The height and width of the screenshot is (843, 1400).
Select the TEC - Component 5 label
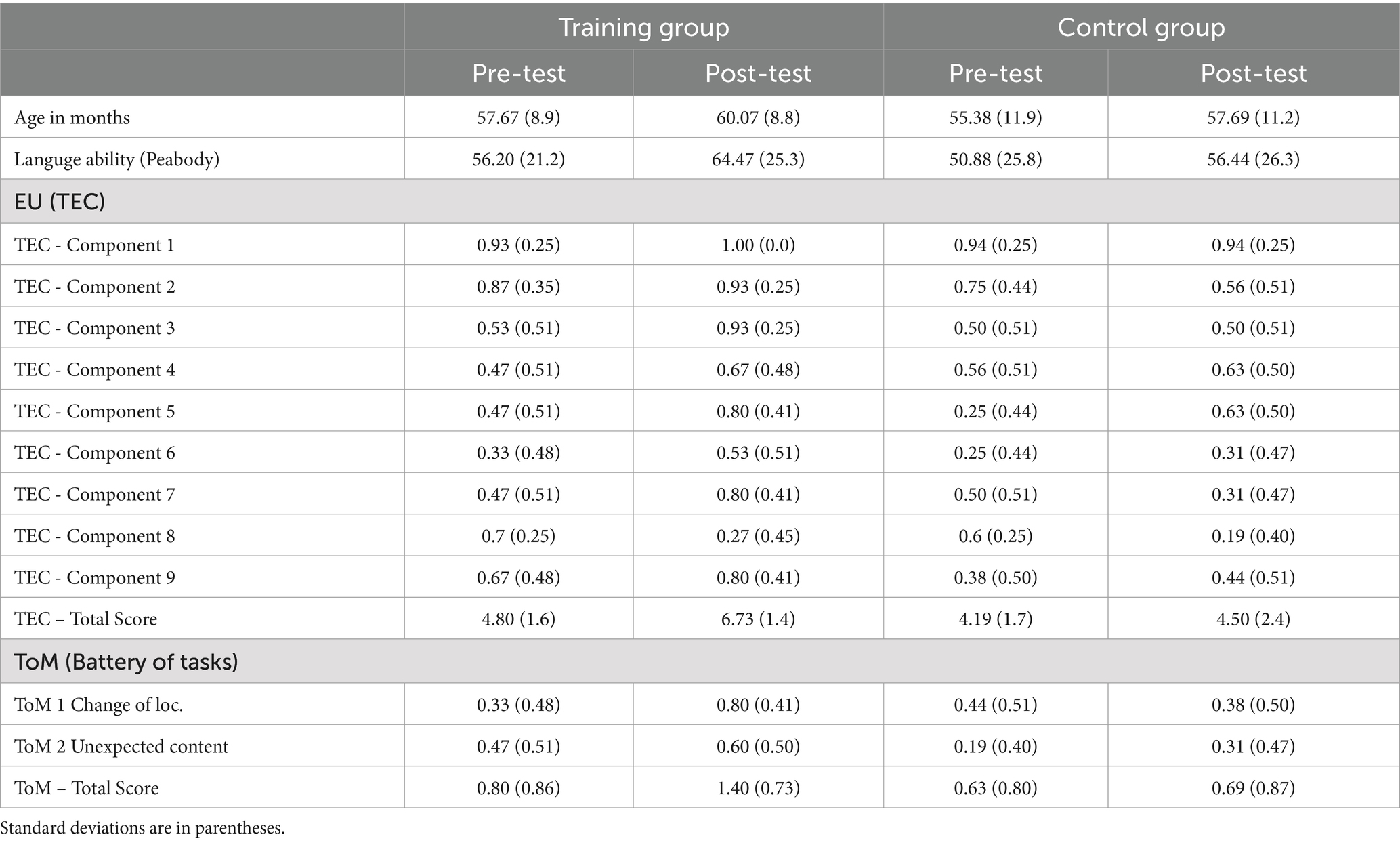[x=94, y=411]
